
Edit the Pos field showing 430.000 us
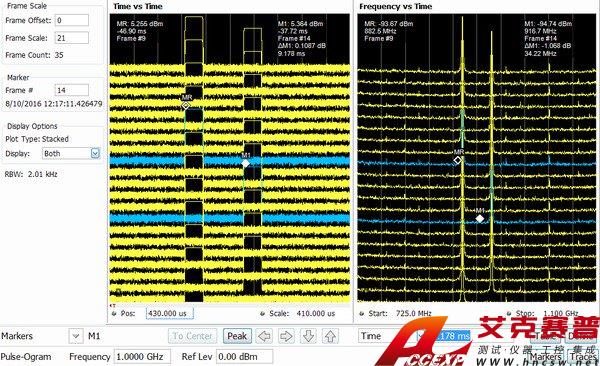click(x=170, y=313)
